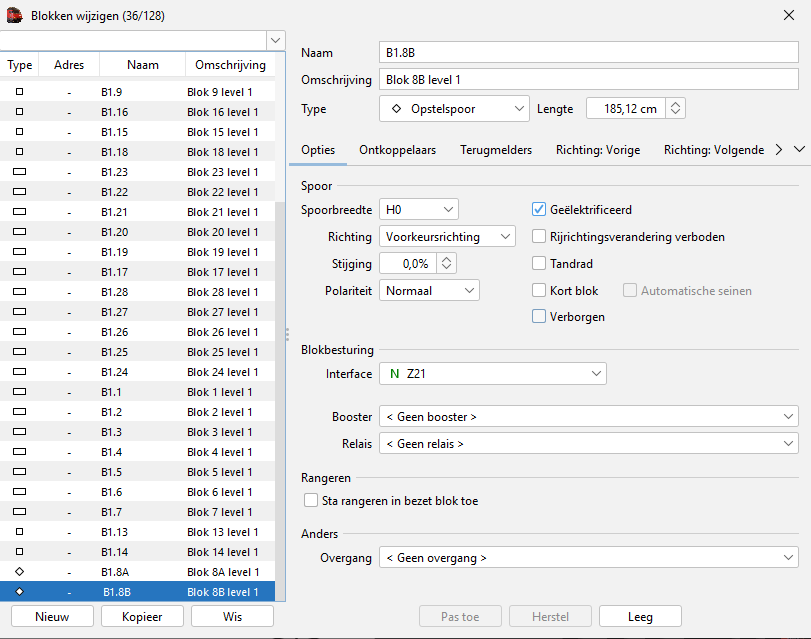Close the Blokken wijzigen dialog

coord(789,16)
